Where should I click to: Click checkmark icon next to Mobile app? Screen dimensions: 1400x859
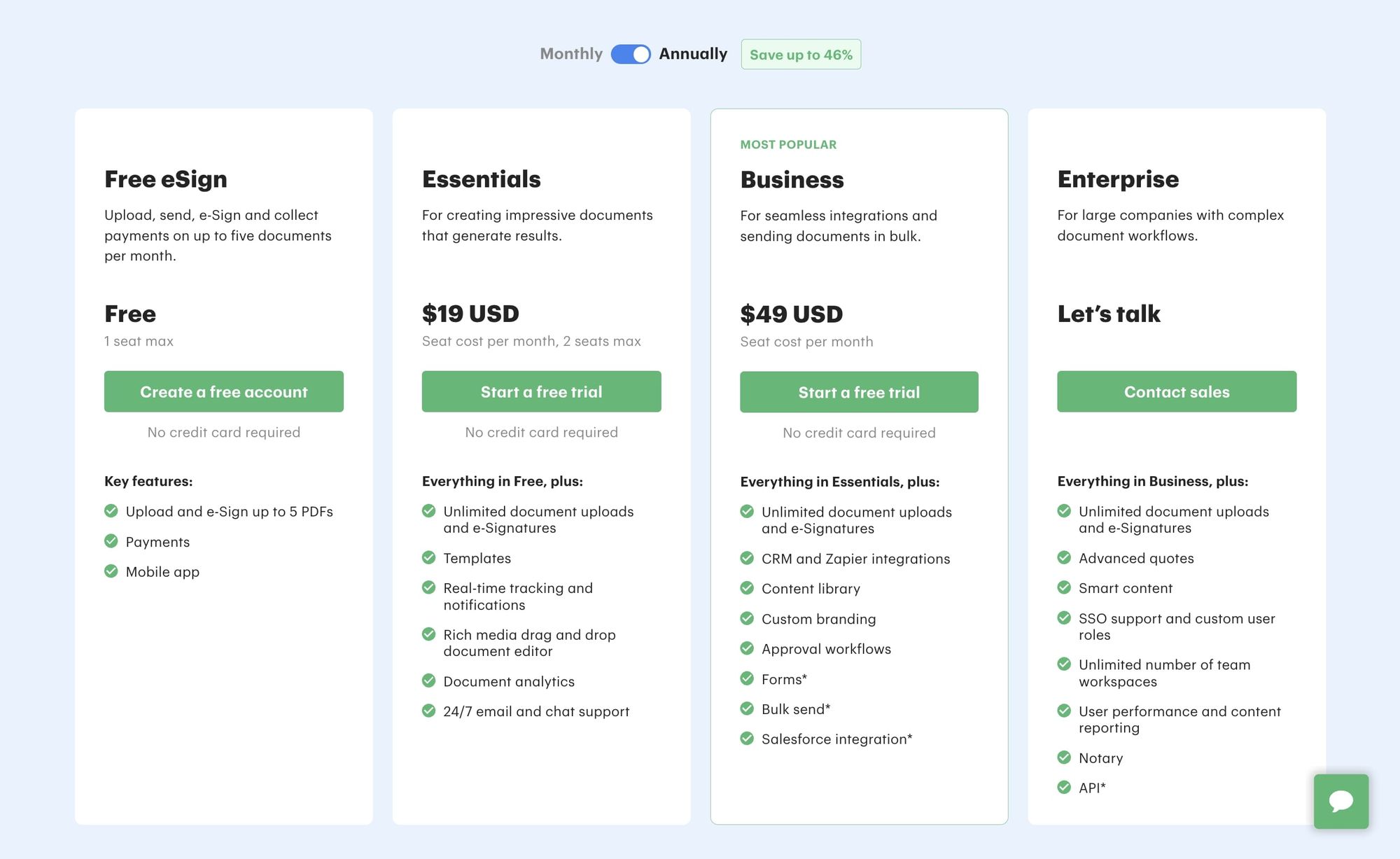tap(111, 571)
